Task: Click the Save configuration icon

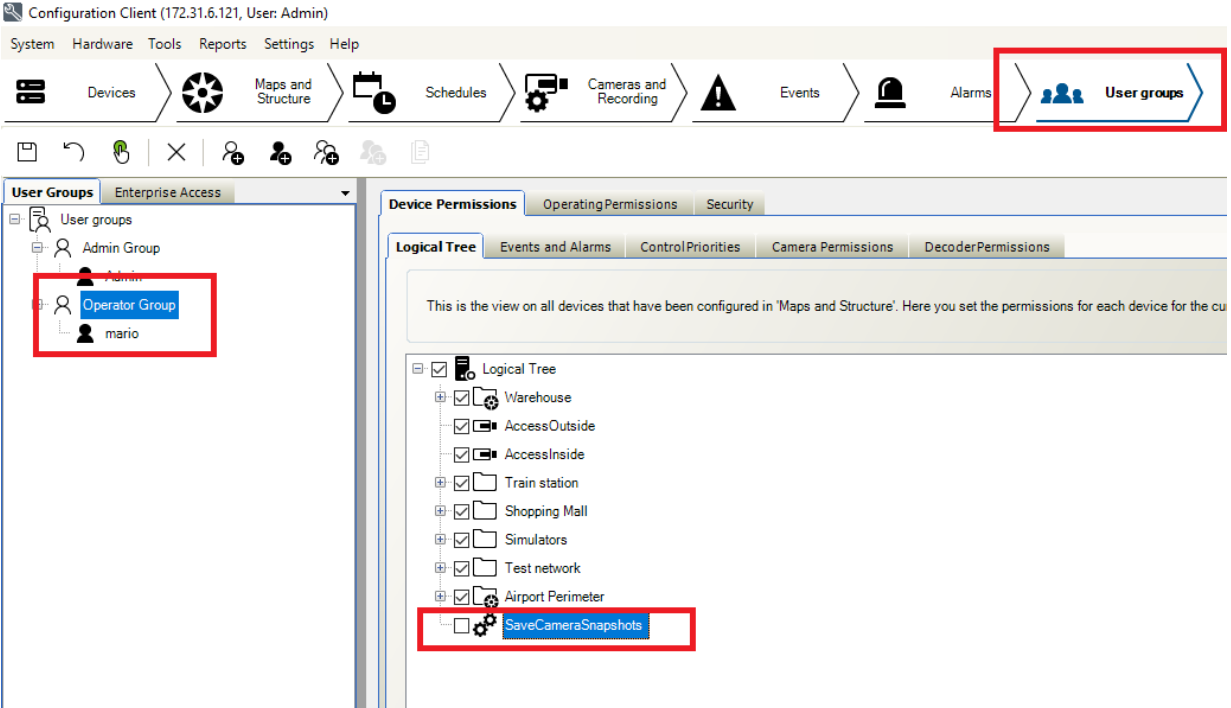Action: click(28, 152)
